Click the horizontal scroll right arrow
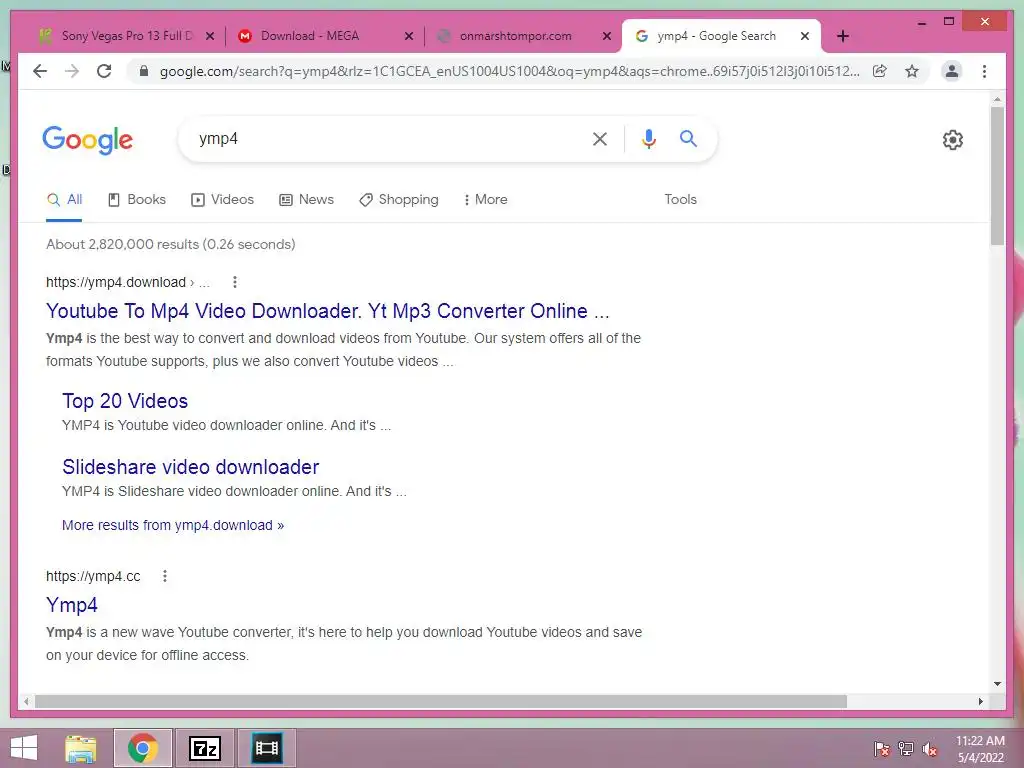Viewport: 1024px width, 768px height. [x=980, y=701]
